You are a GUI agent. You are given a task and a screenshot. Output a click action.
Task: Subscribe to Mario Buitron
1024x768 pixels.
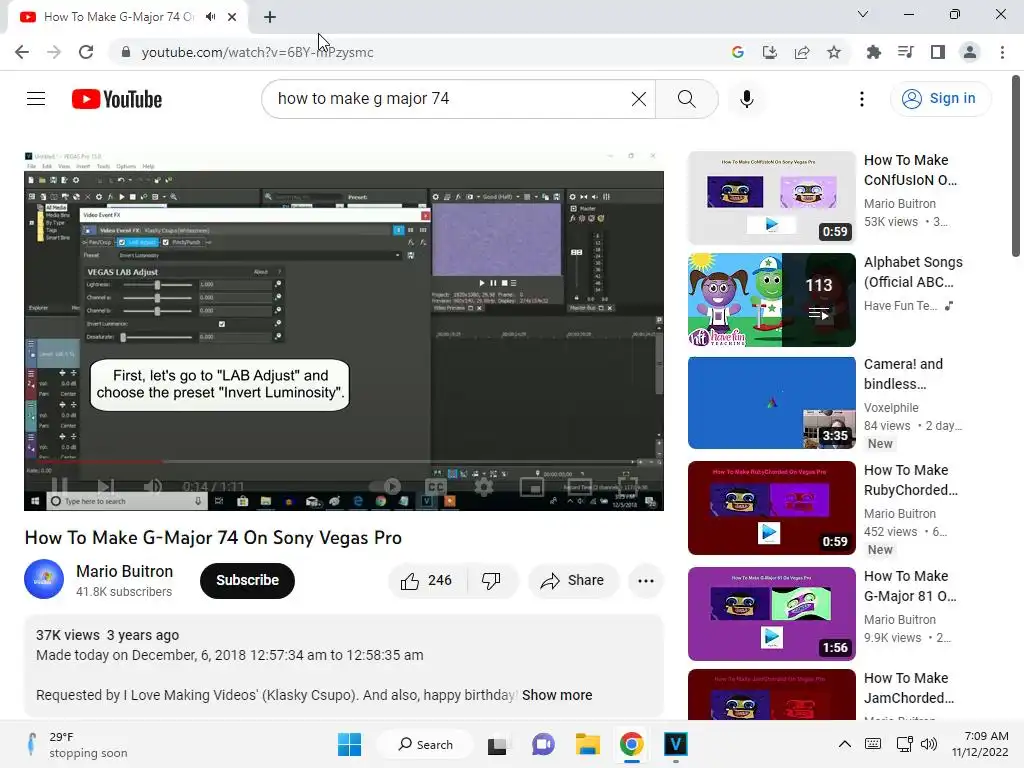pos(248,581)
